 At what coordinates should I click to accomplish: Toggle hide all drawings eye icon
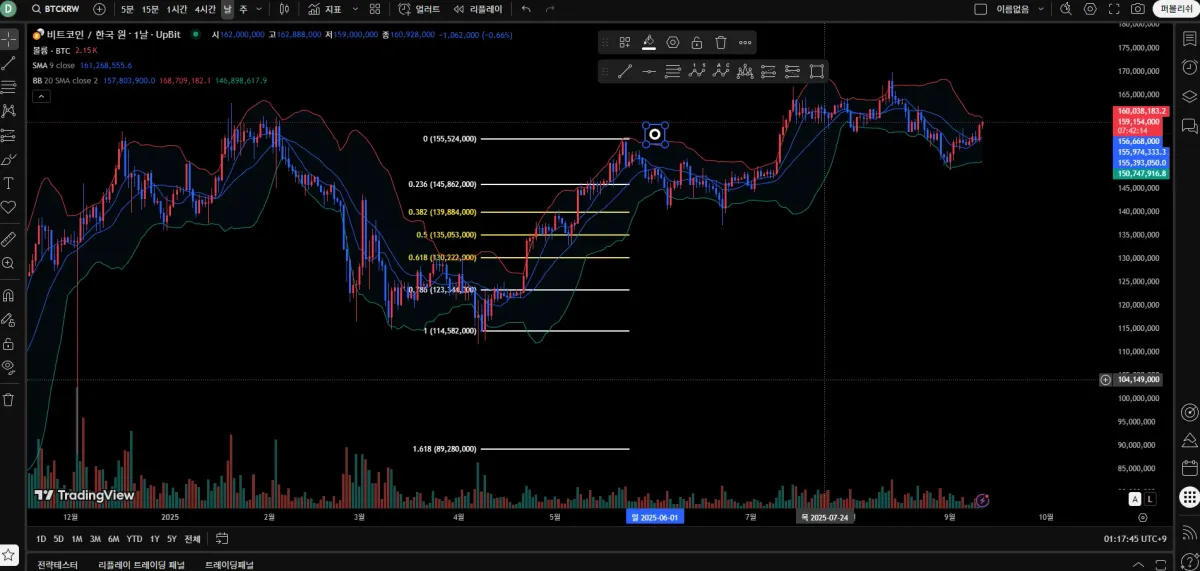9,368
